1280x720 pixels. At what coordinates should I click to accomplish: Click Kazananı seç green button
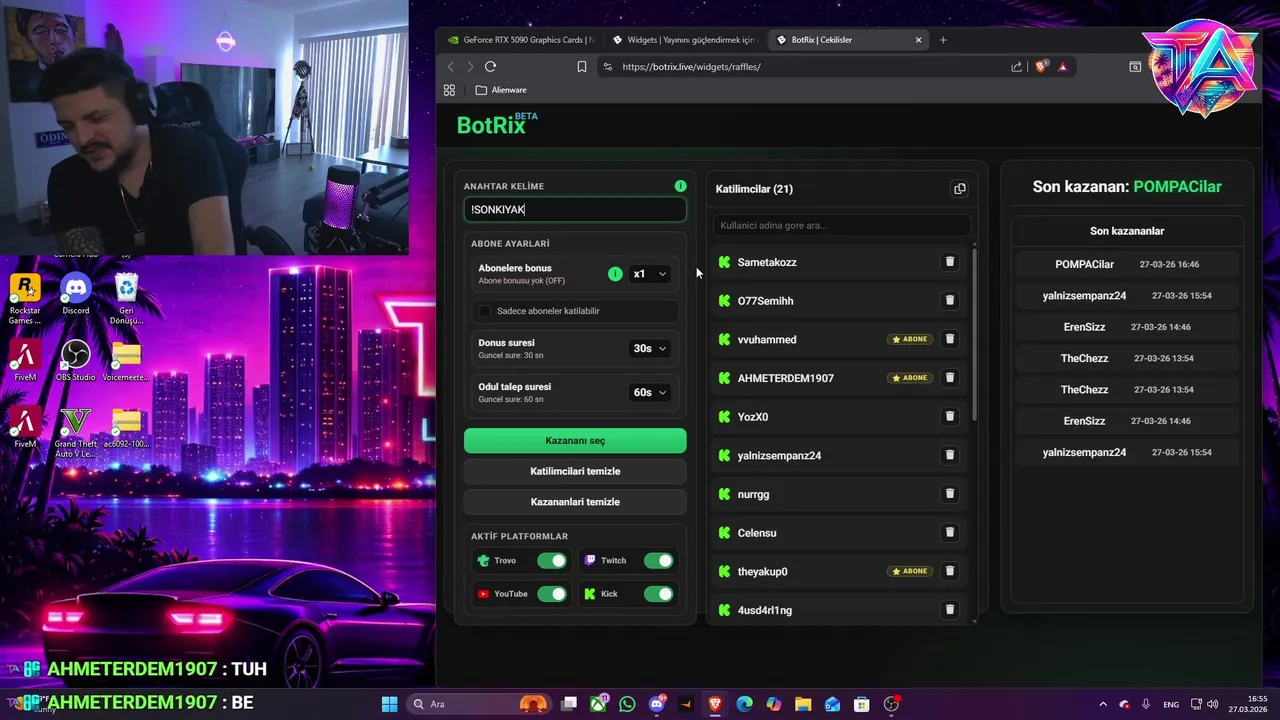[x=575, y=441]
